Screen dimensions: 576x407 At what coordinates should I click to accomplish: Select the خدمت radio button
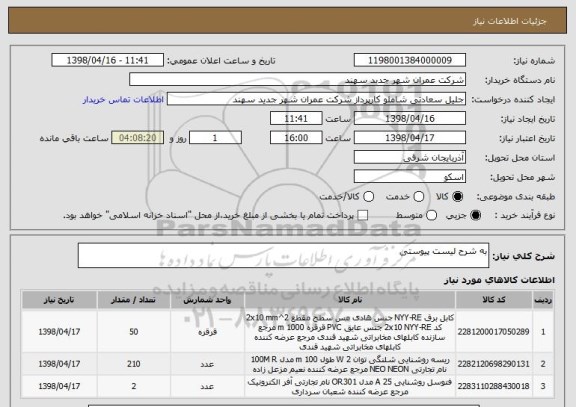pyautogui.click(x=419, y=197)
